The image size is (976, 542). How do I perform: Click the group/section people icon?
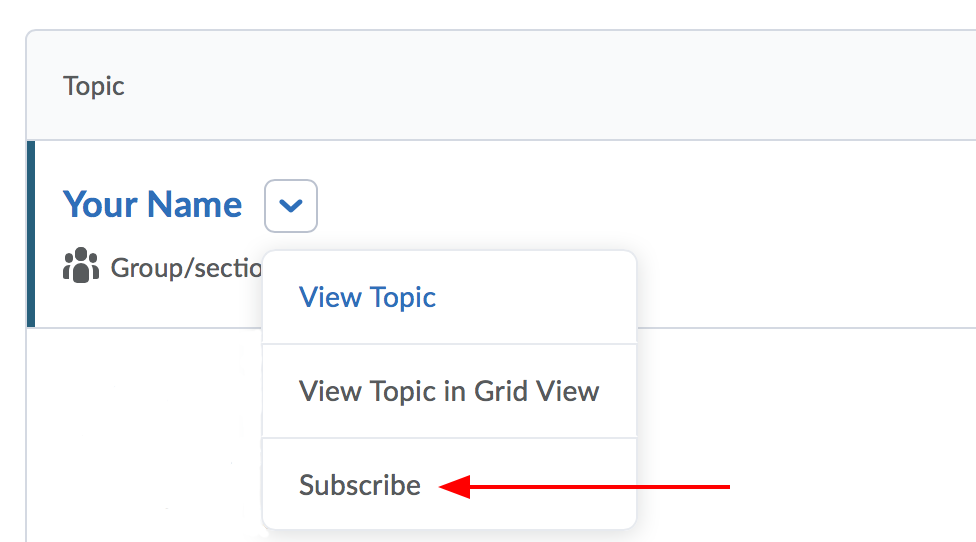click(81, 266)
